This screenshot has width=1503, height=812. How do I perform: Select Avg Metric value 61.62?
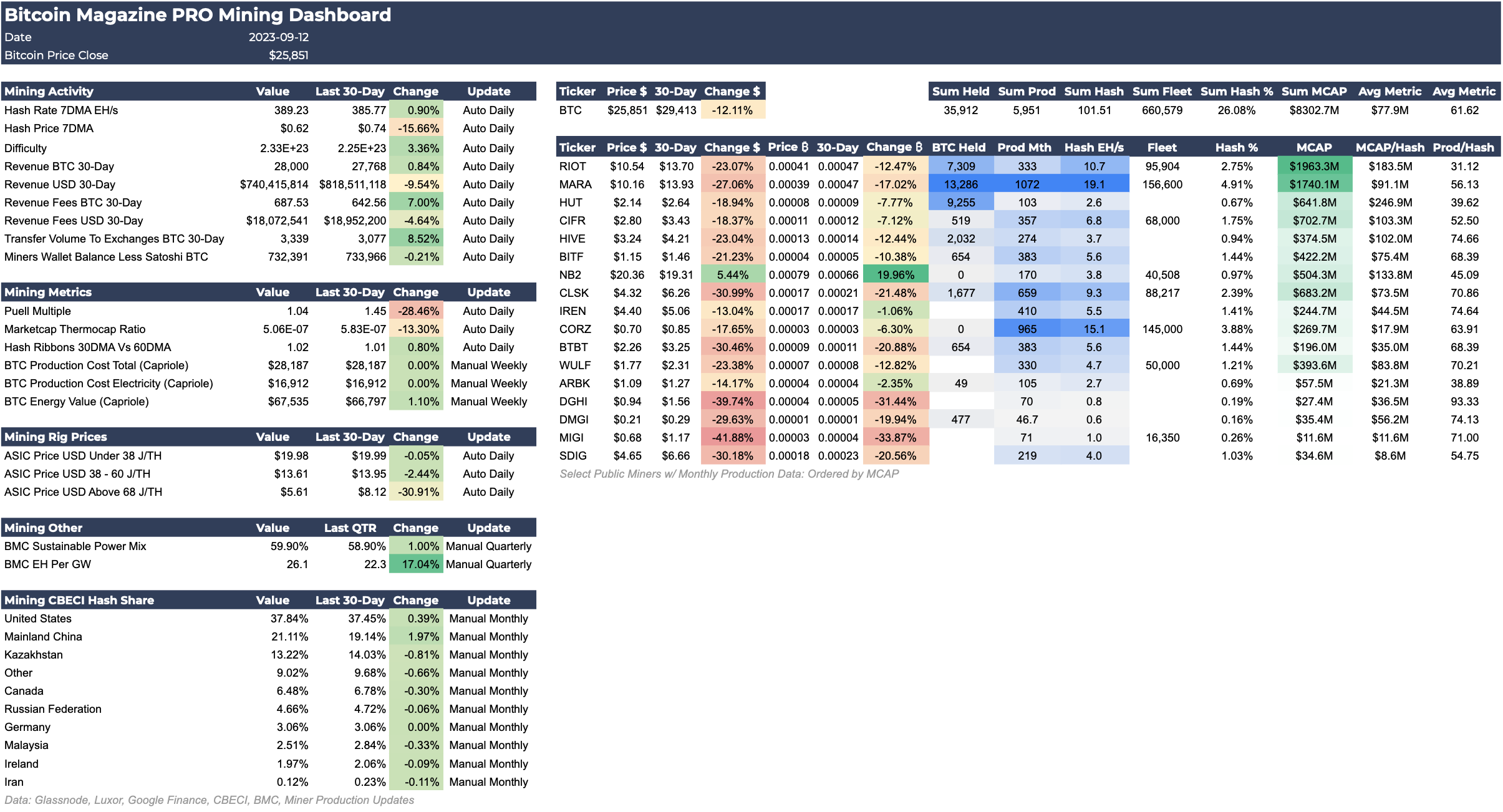[x=1464, y=110]
